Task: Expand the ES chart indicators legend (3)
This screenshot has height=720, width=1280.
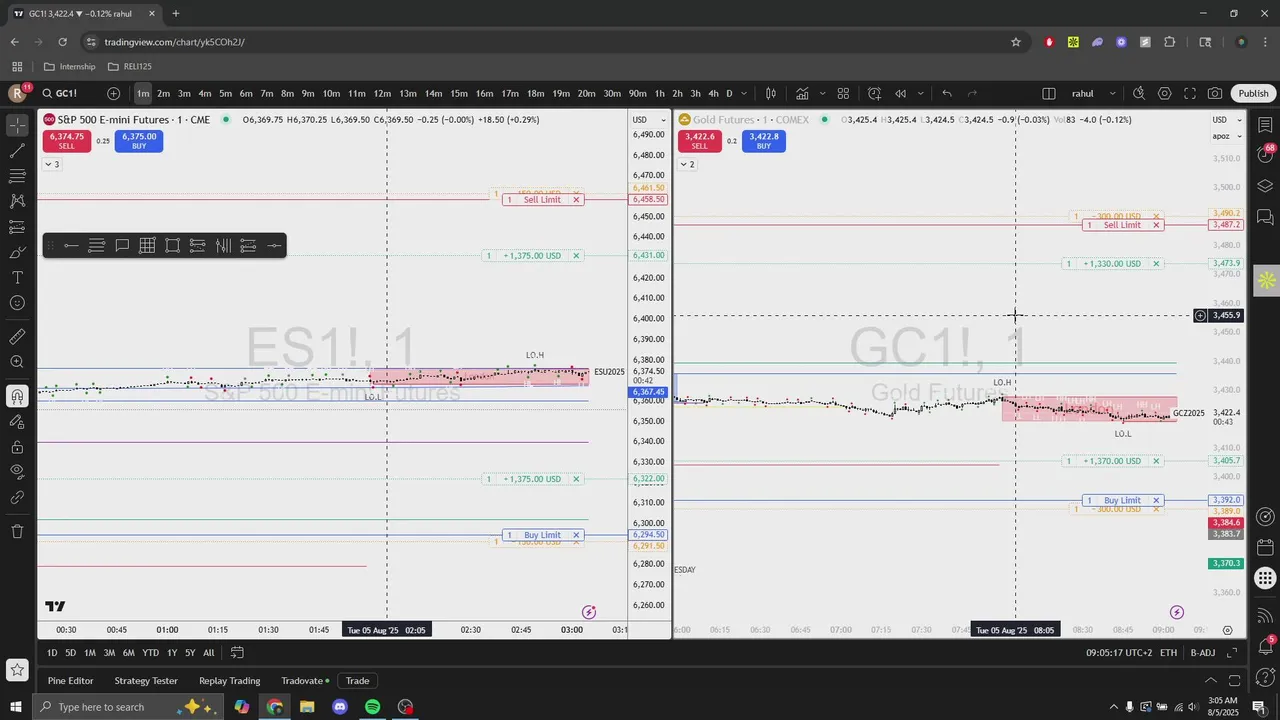Action: click(x=52, y=164)
